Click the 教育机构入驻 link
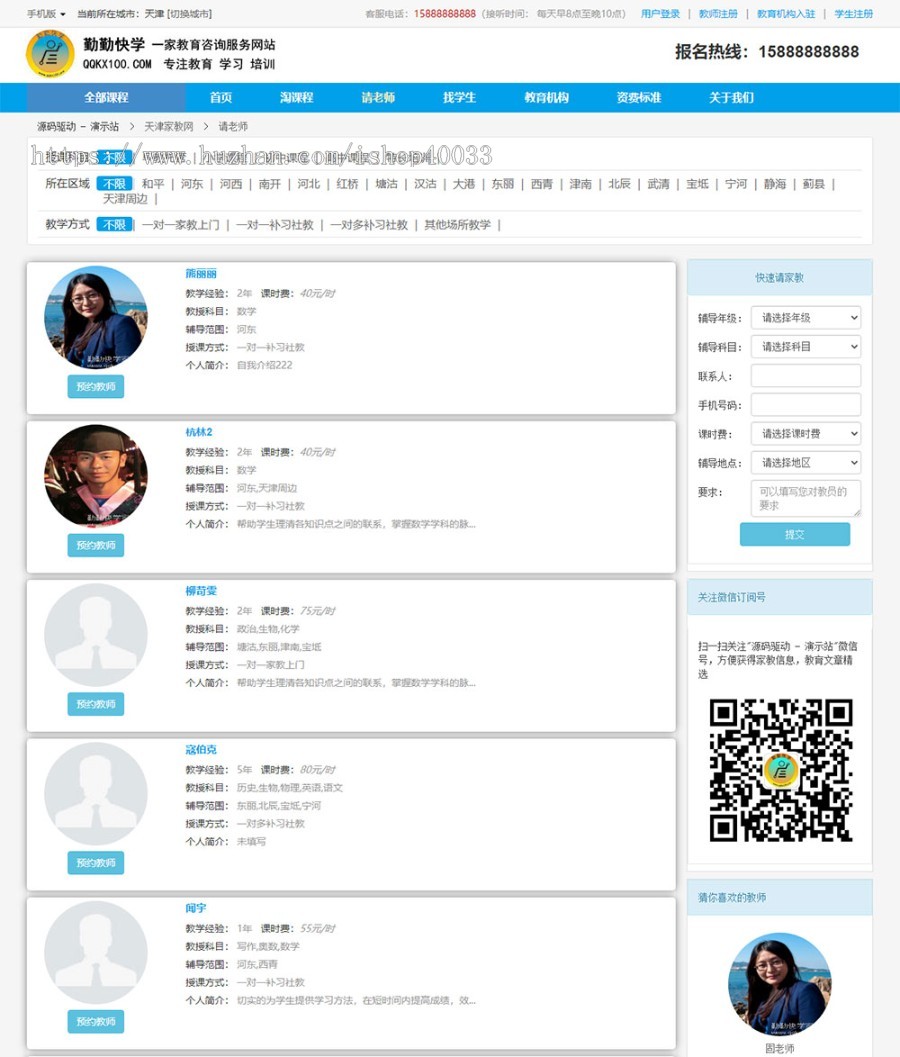900x1057 pixels. [785, 13]
